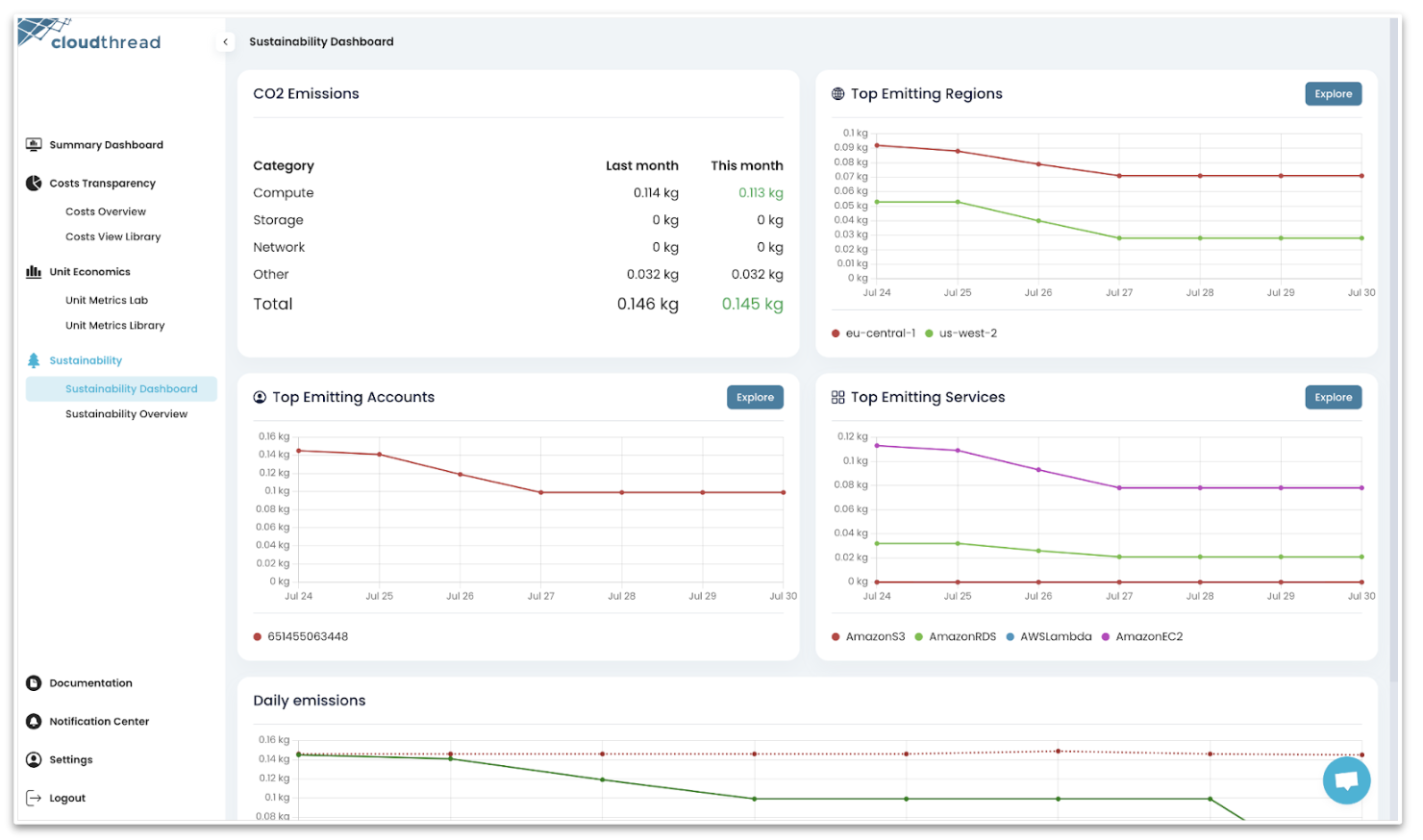The width and height of the screenshot is (1423, 840).
Task: Click the Costs Transparency pie chart icon
Action: [34, 184]
